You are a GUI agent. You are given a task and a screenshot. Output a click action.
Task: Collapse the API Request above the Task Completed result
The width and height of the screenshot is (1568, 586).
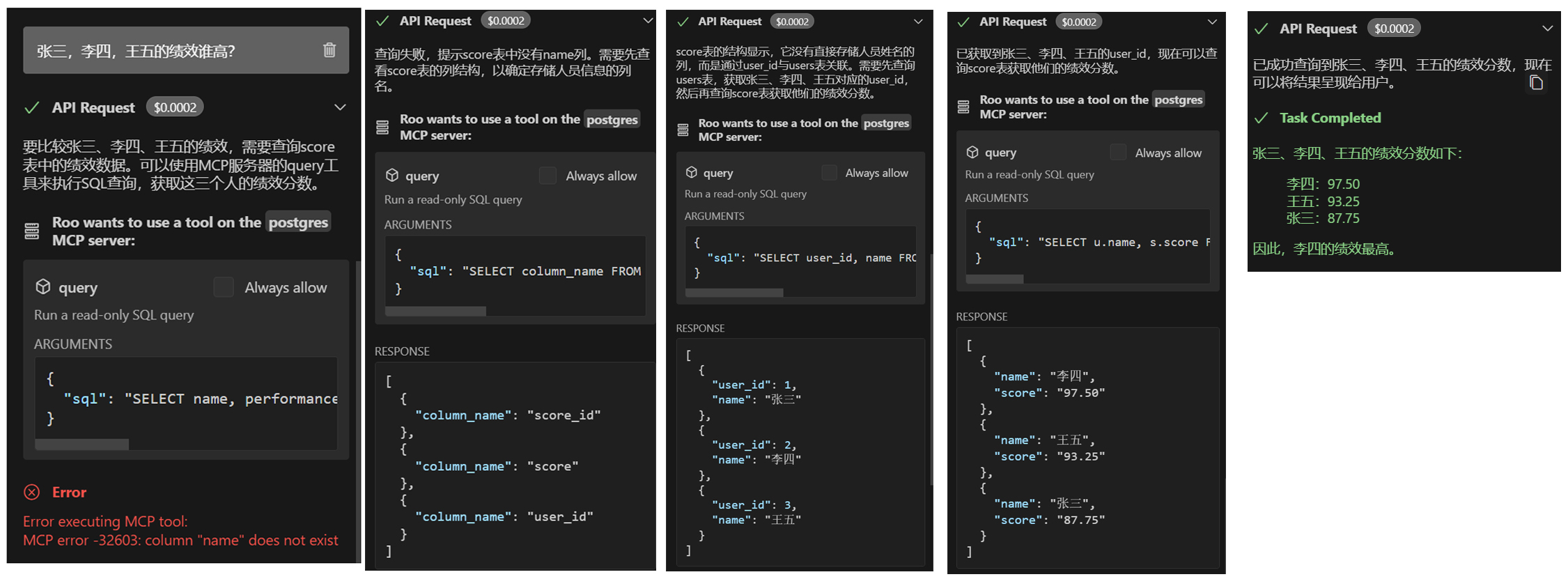pyautogui.click(x=1547, y=29)
